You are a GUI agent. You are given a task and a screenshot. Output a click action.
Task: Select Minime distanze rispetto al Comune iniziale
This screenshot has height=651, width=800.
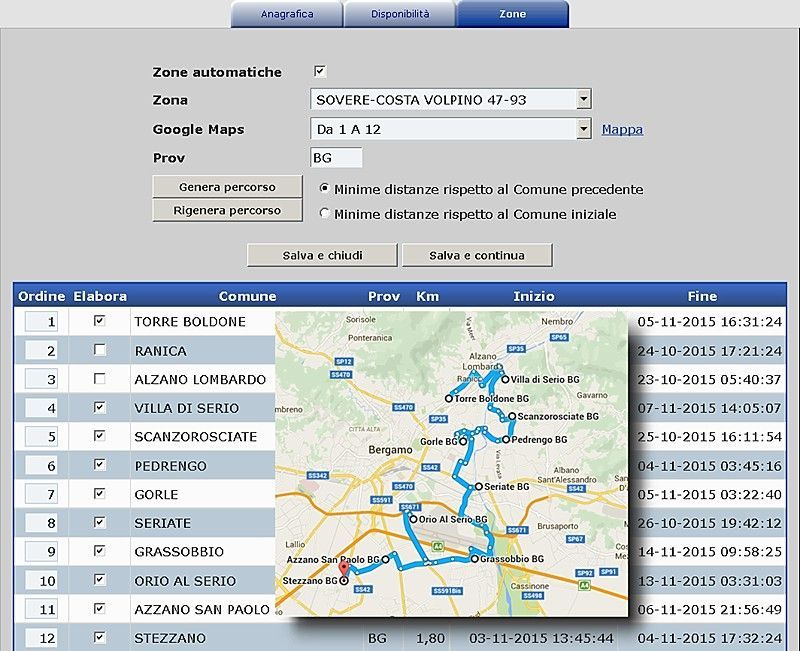[x=324, y=213]
